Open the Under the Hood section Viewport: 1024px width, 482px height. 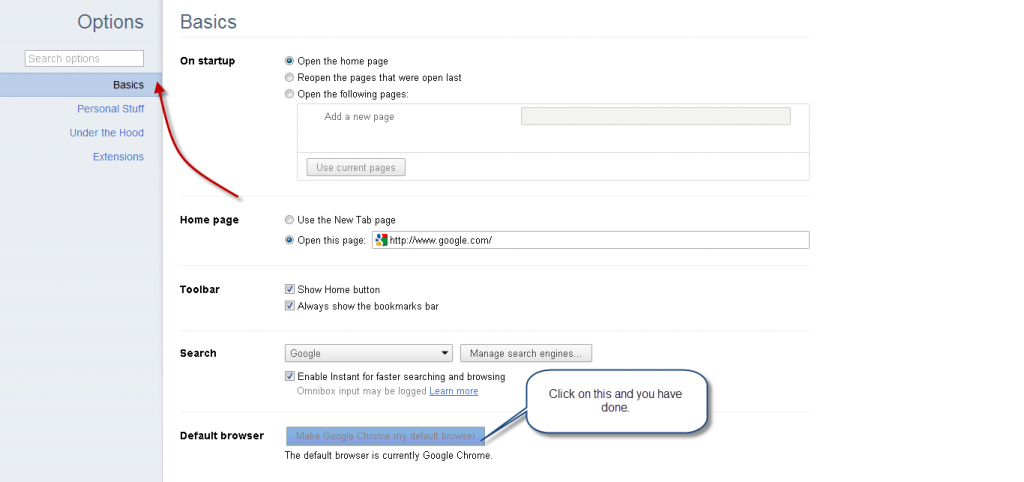[x=106, y=133]
